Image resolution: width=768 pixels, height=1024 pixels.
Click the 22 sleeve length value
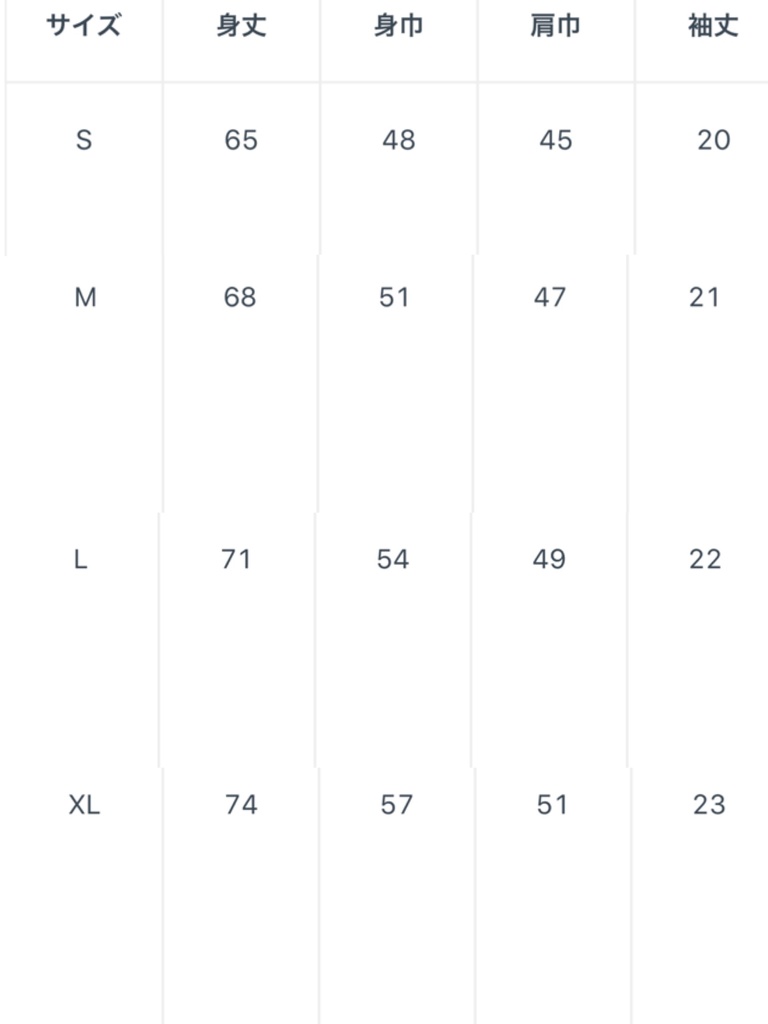point(705,560)
